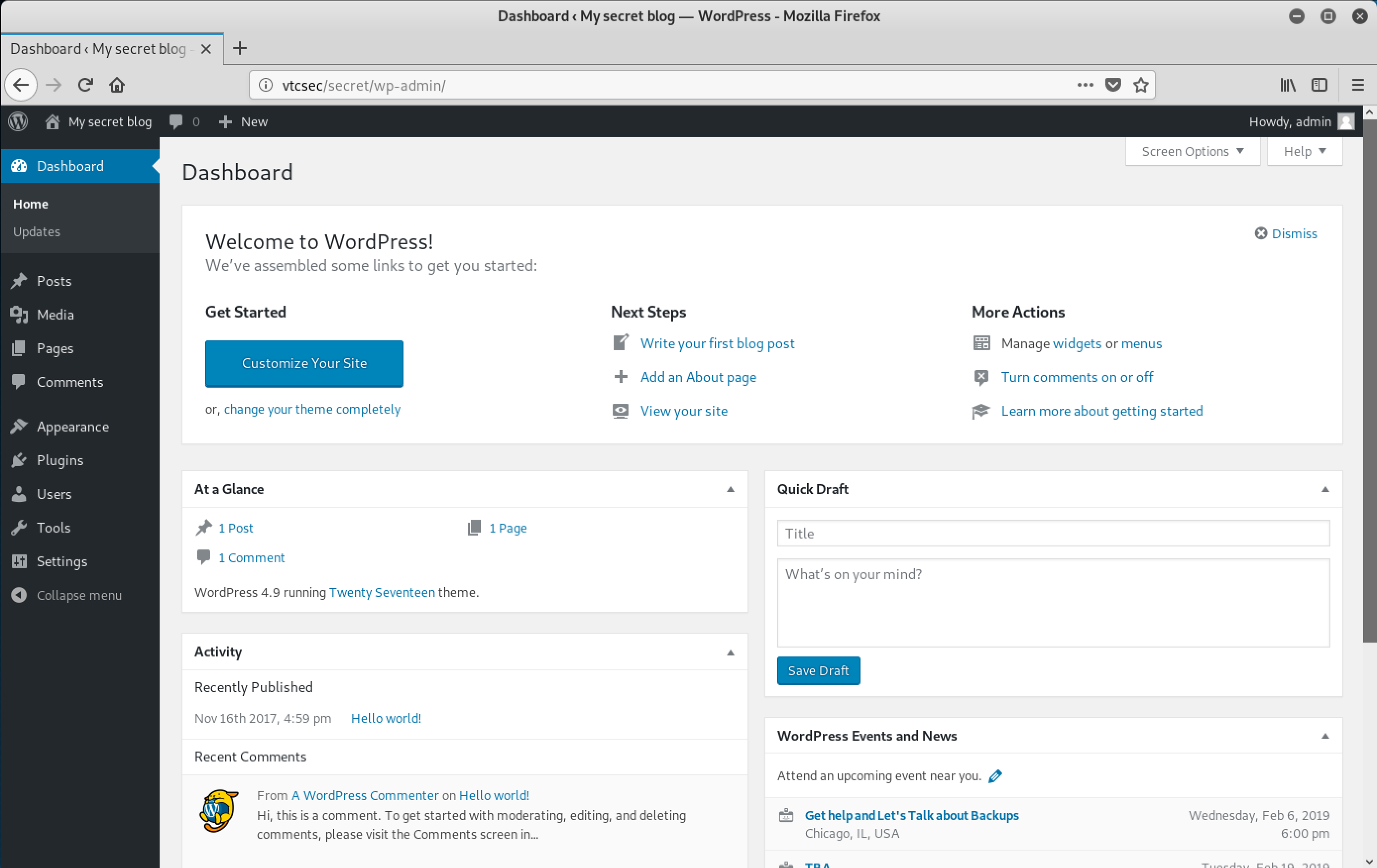Bookmark this page with the star icon
The height and width of the screenshot is (868, 1377).
[x=1141, y=85]
